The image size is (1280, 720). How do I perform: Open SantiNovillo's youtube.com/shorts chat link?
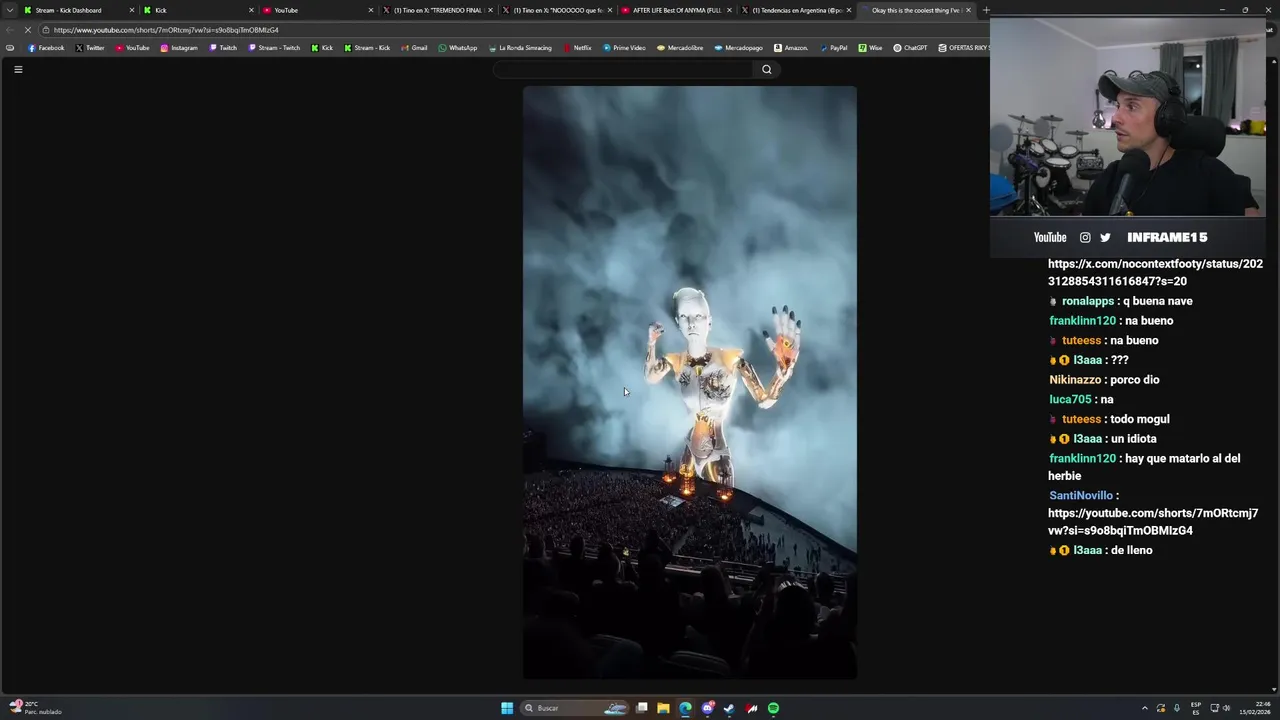tap(1153, 522)
